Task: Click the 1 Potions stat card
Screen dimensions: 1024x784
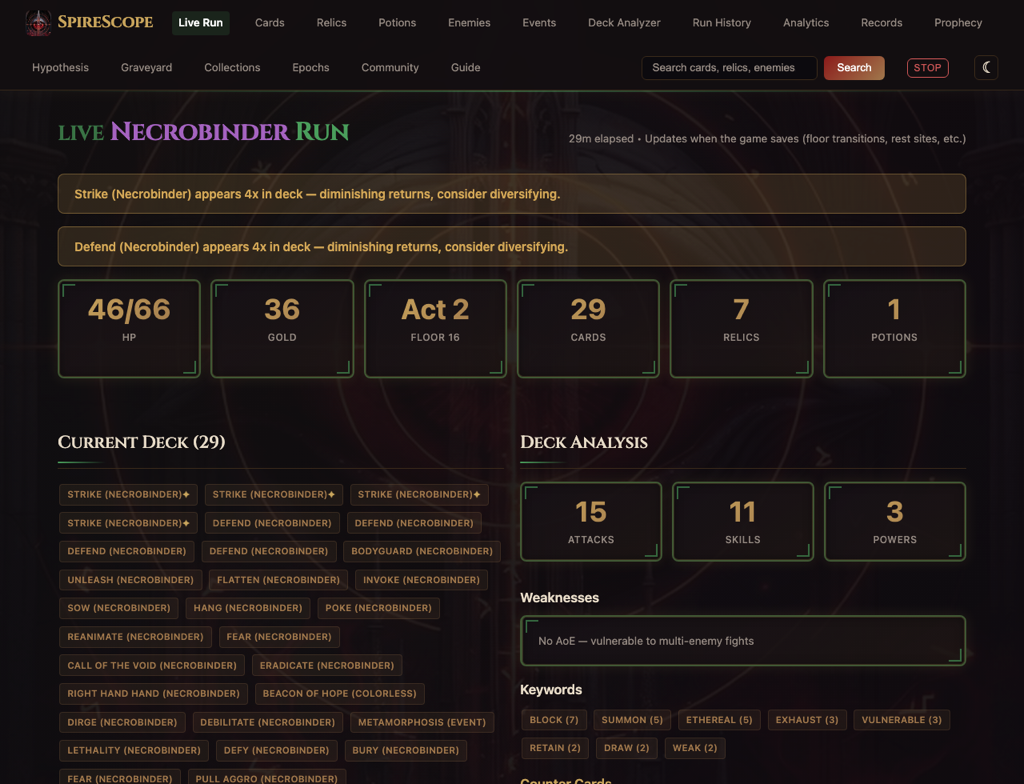Action: click(894, 329)
